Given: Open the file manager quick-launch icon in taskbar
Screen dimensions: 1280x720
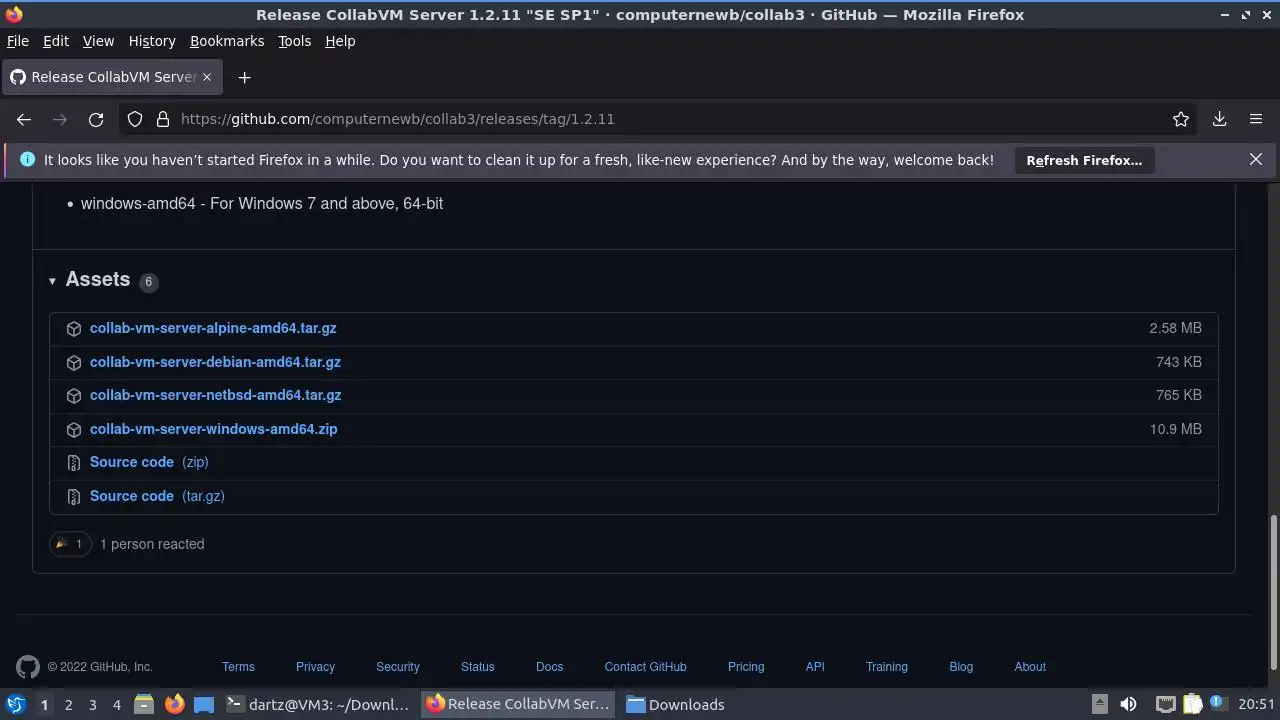Looking at the screenshot, I should [x=144, y=705].
